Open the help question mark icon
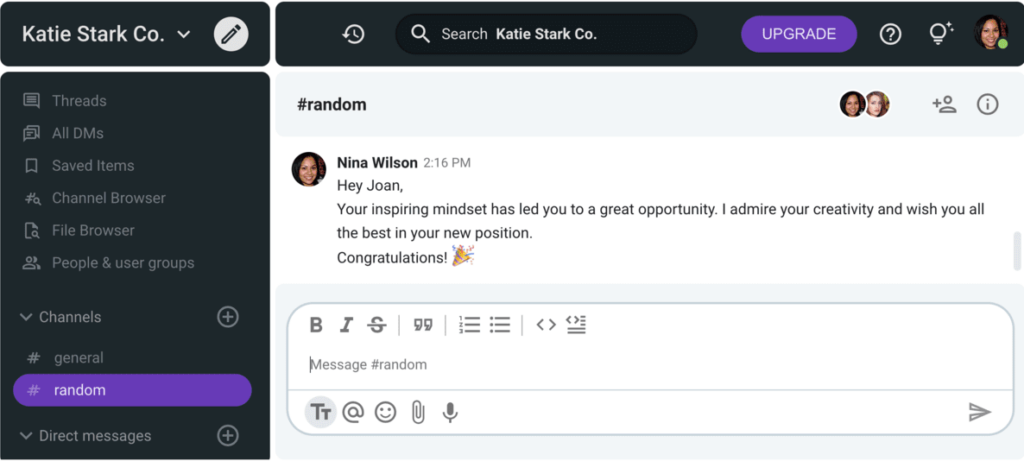Viewport: 1024px width, 461px height. 890,34
